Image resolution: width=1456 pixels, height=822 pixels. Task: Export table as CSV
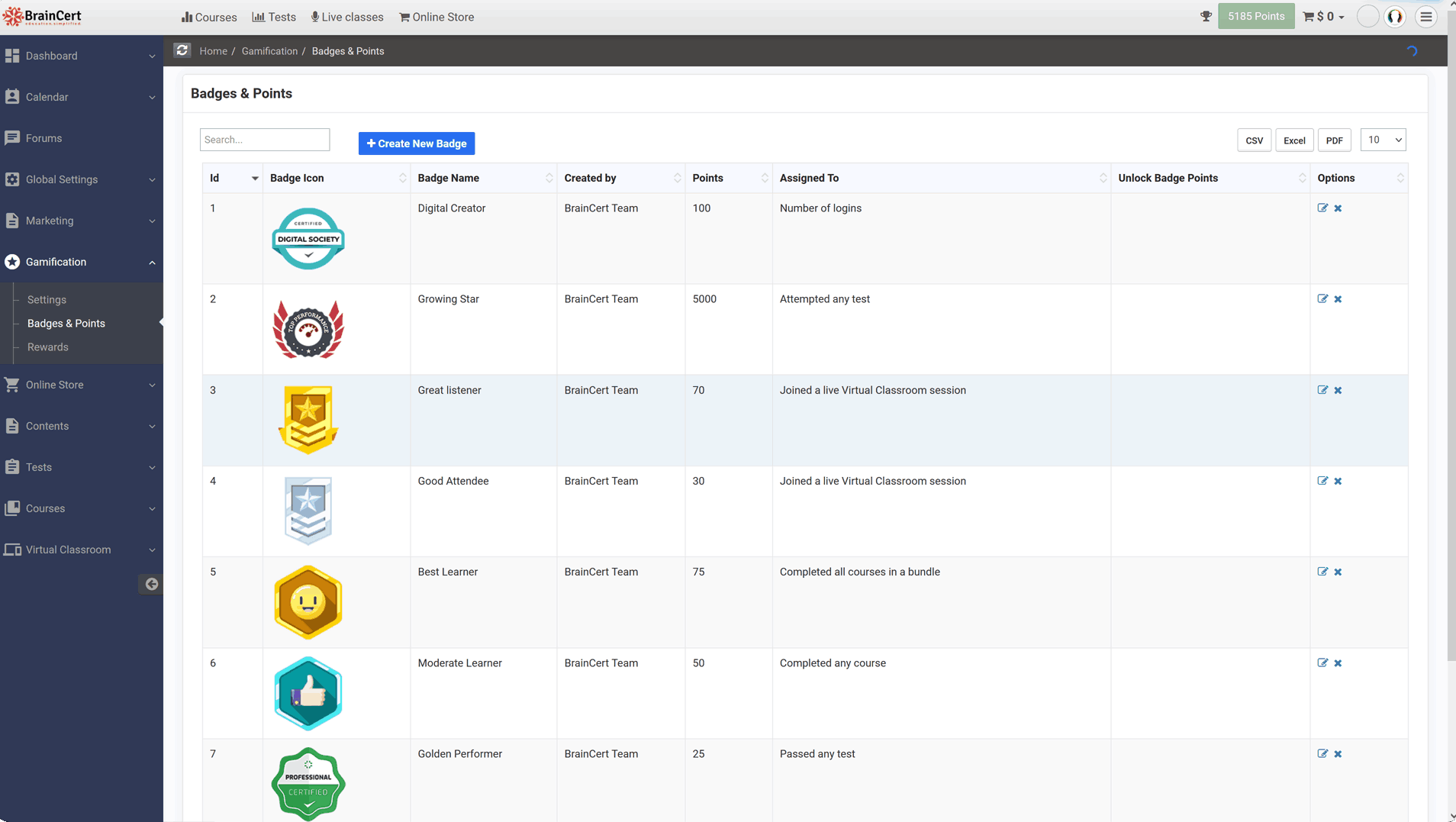click(x=1254, y=140)
